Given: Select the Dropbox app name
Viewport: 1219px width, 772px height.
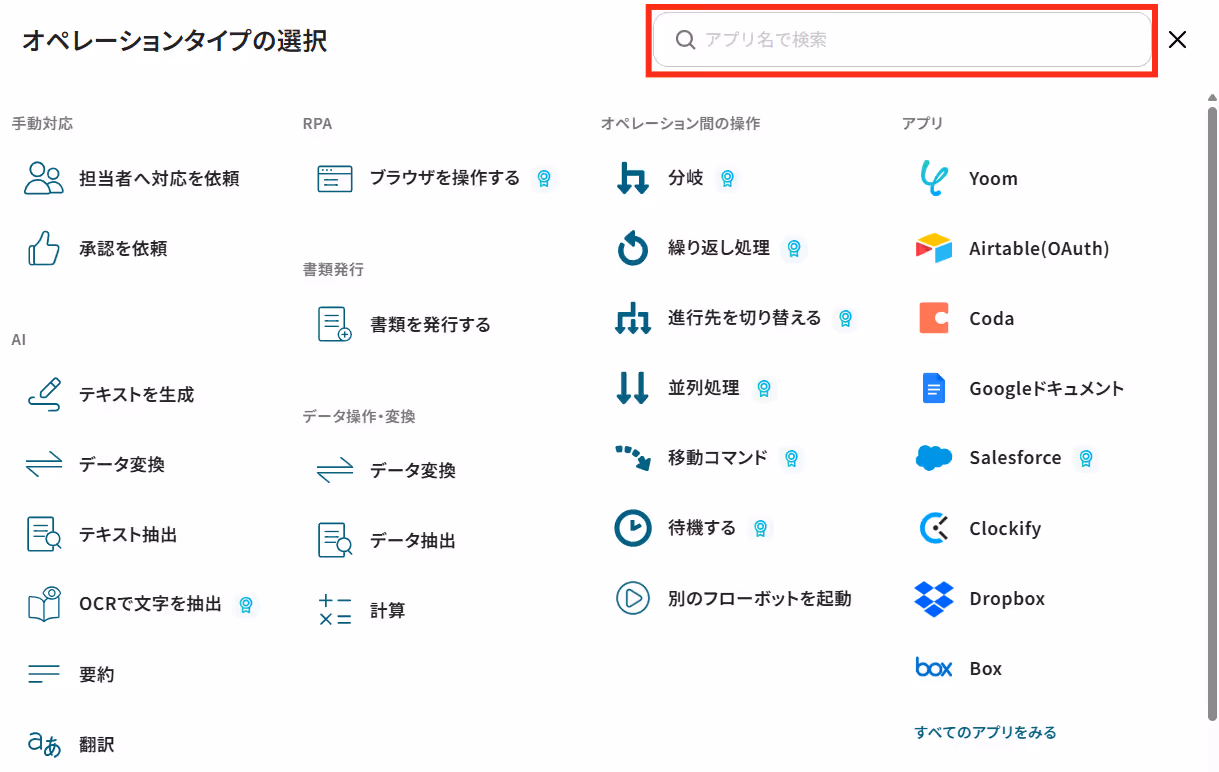Looking at the screenshot, I should pyautogui.click(x=1007, y=599).
